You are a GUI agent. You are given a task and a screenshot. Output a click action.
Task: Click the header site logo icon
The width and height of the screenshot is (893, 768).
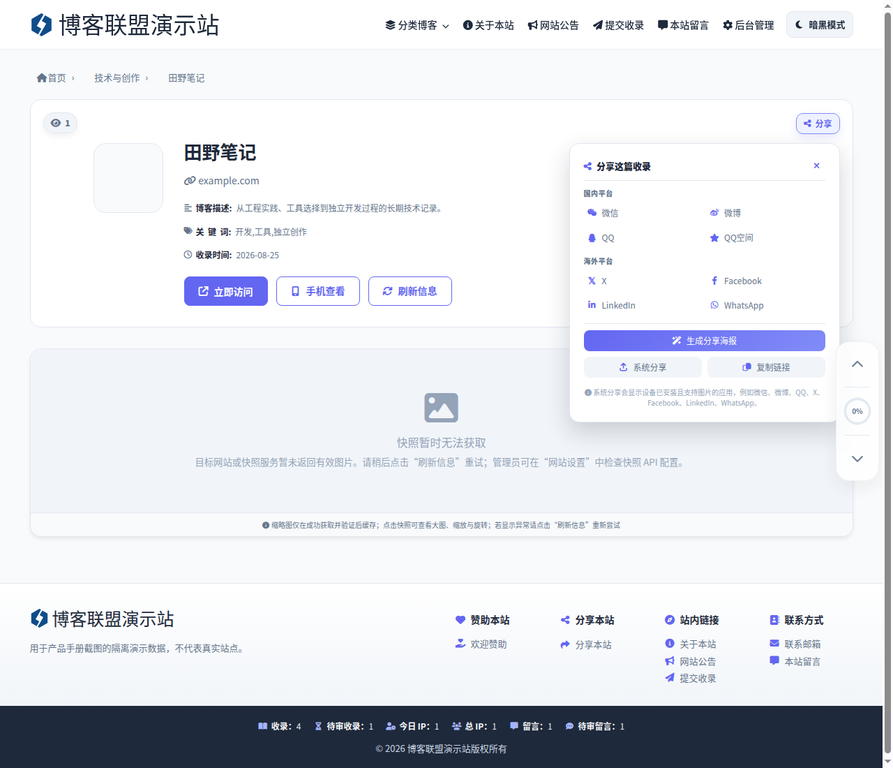coord(41,25)
